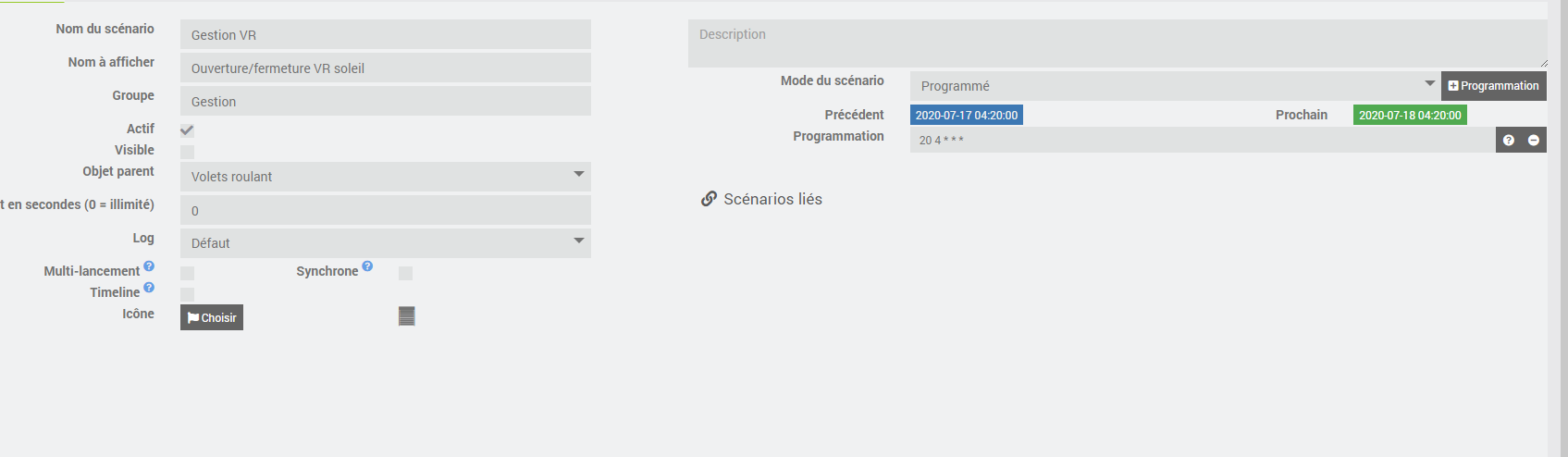This screenshot has width=1568, height=457.
Task: Click the roller shutter icon preview
Action: 406,316
